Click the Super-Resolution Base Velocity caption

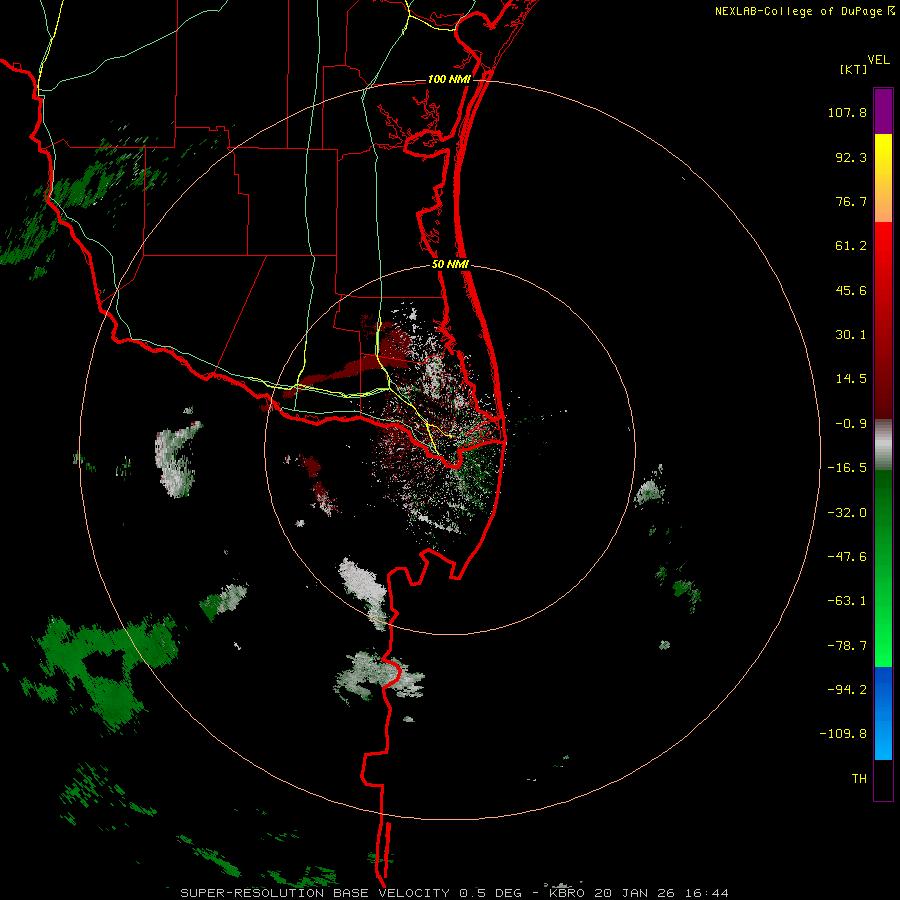(454, 893)
